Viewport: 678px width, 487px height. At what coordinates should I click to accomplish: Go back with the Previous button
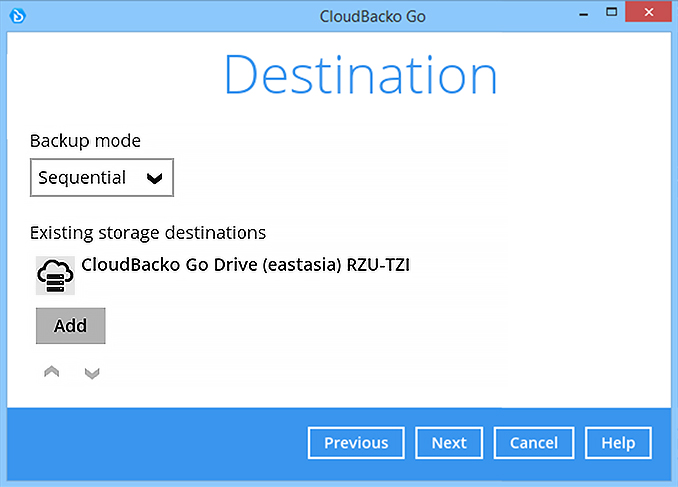355,443
